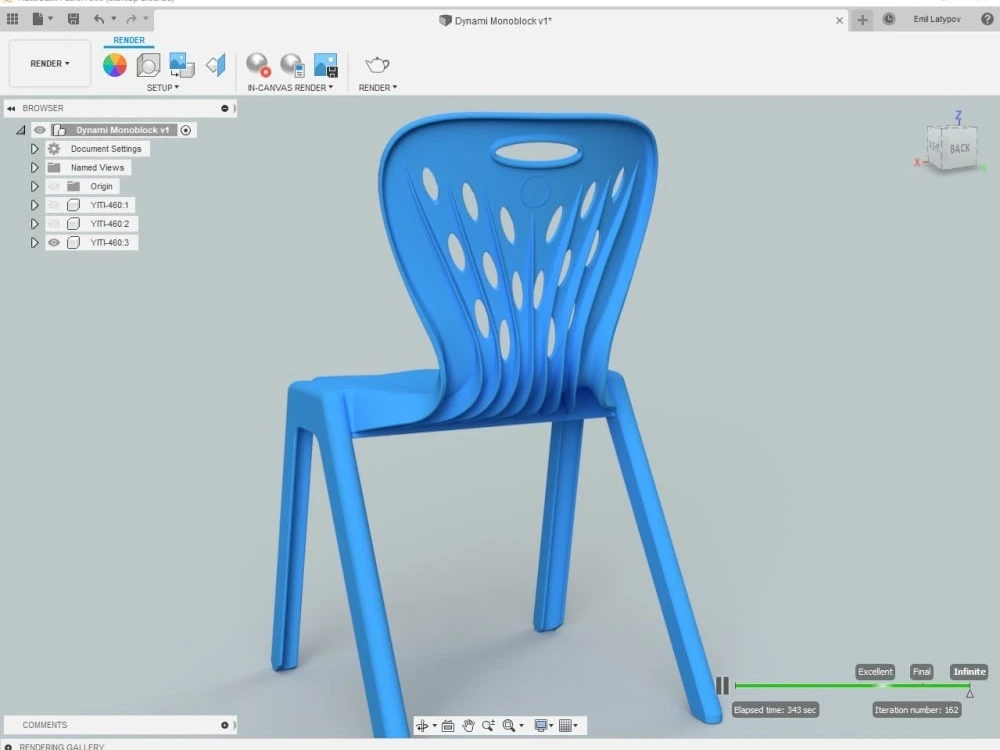
Task: Open Scene Settings tool
Action: [148, 65]
